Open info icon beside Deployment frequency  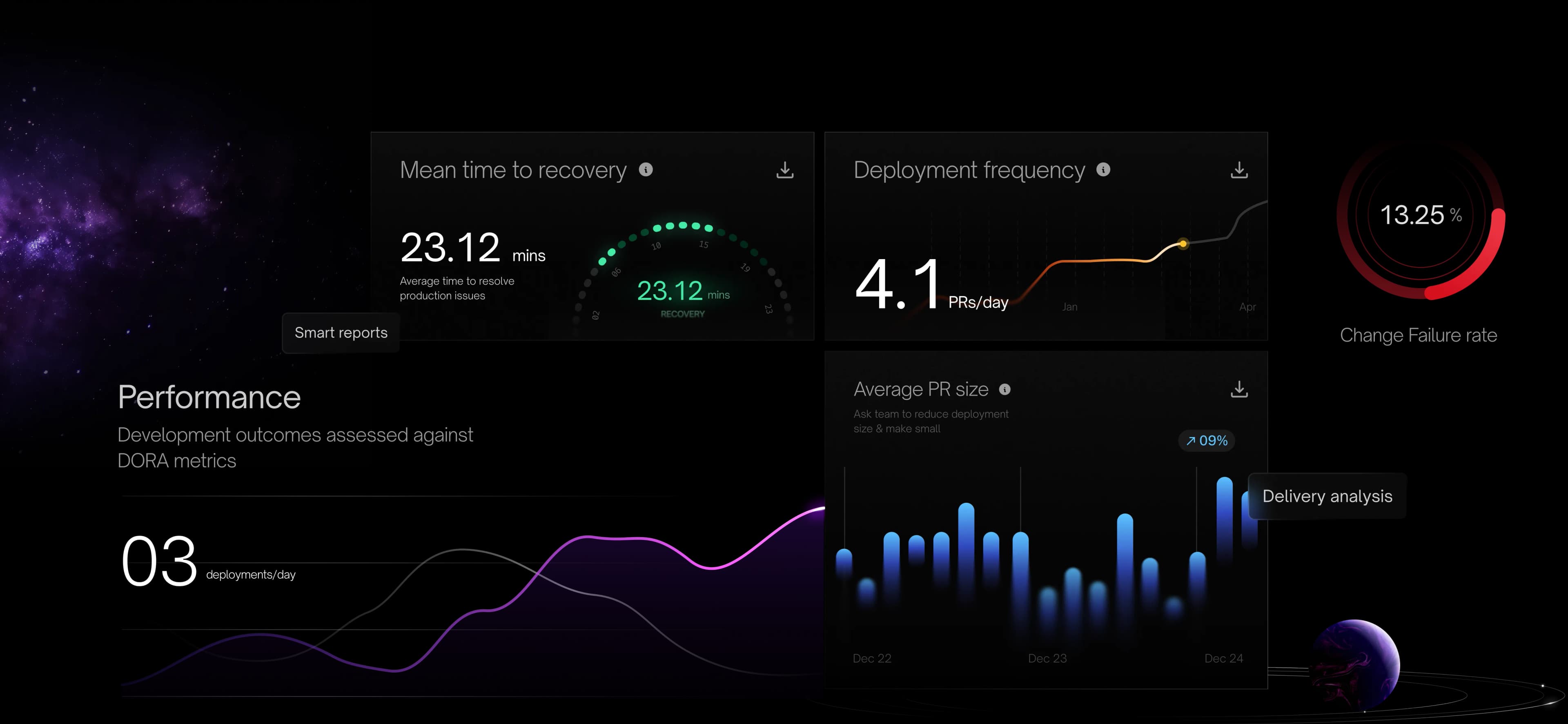pyautogui.click(x=1103, y=170)
